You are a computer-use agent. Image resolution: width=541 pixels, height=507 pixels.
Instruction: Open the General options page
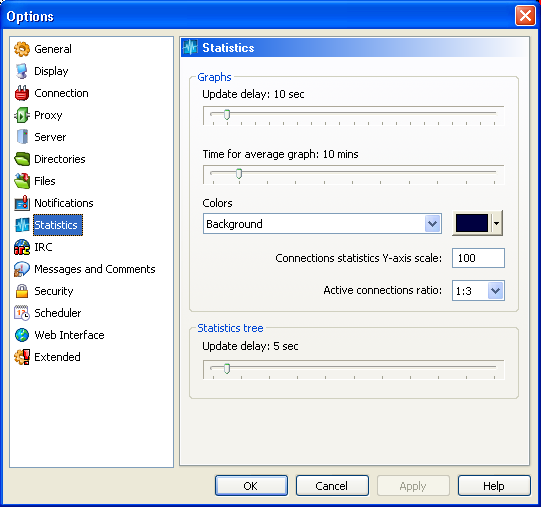(53, 49)
